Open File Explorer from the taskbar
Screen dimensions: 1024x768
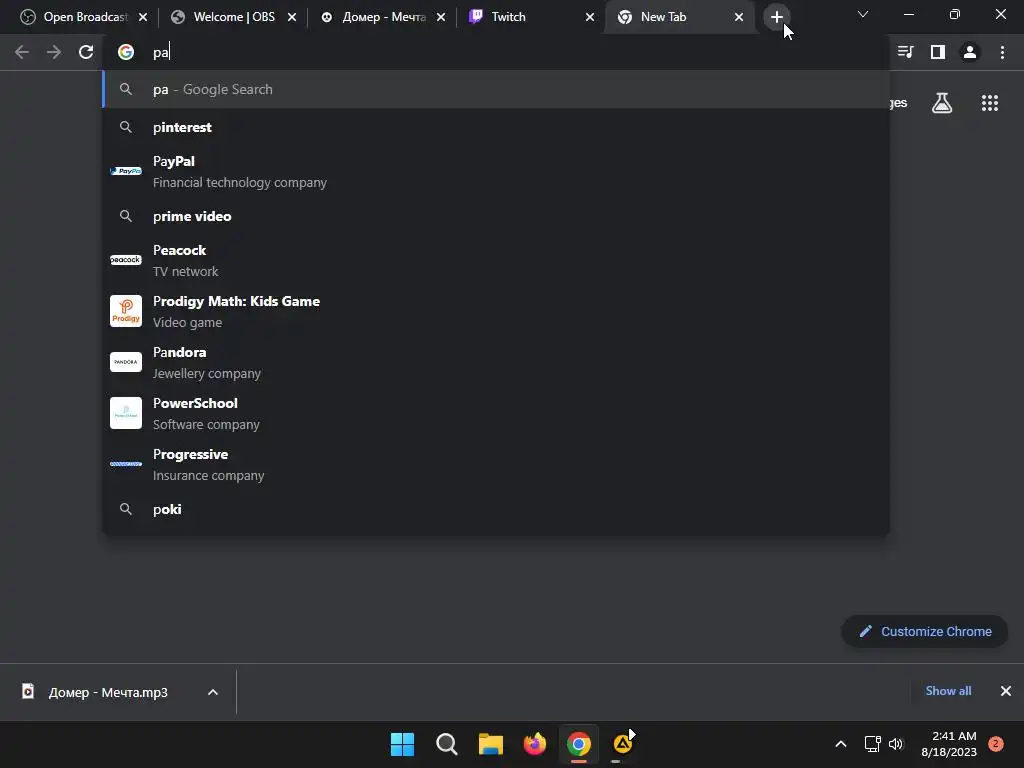point(490,744)
